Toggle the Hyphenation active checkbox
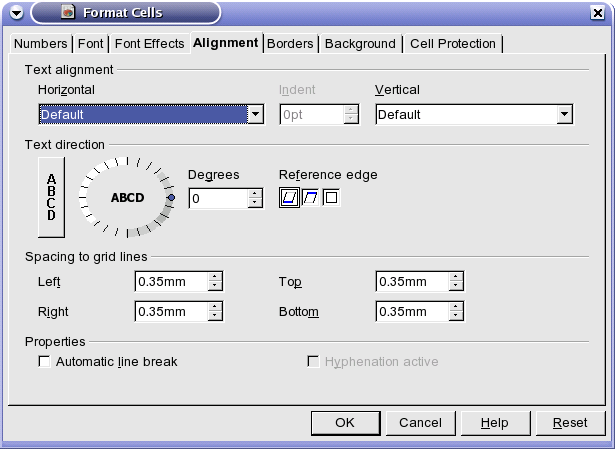615x449 pixels. [313, 361]
